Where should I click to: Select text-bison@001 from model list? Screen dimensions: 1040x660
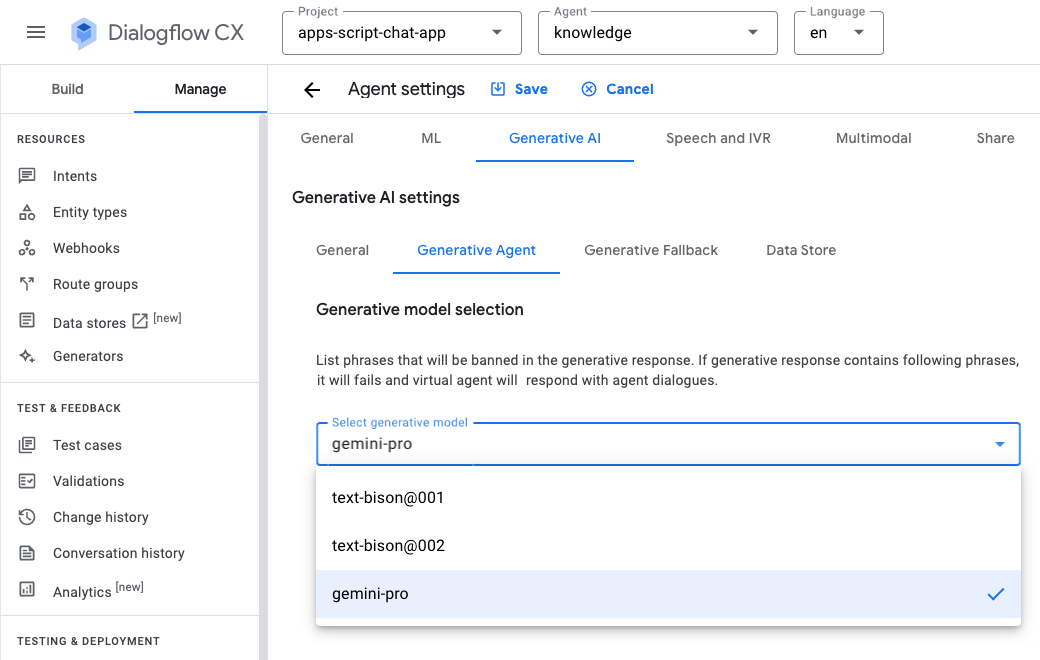click(388, 498)
